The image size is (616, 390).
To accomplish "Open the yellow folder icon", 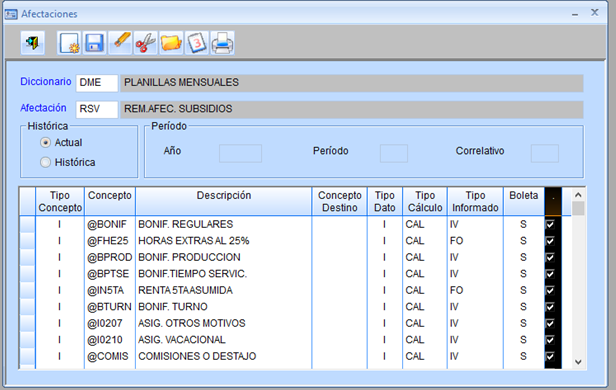I will 171,43.
